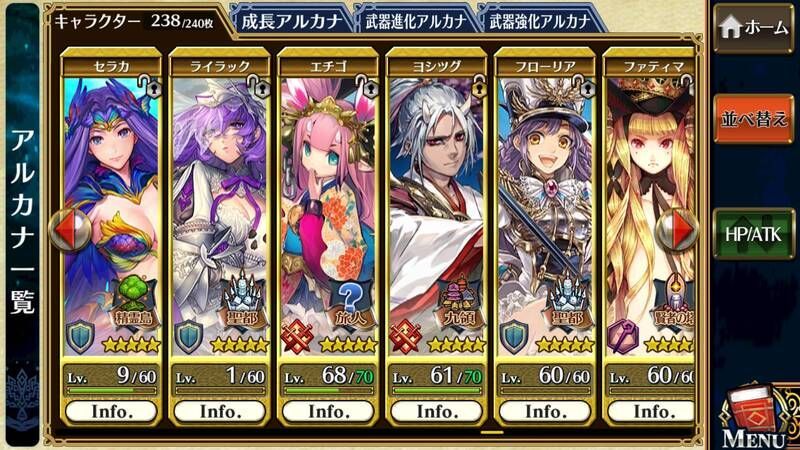Toggle the lock on セラカ card
The height and width of the screenshot is (450, 800).
click(151, 85)
